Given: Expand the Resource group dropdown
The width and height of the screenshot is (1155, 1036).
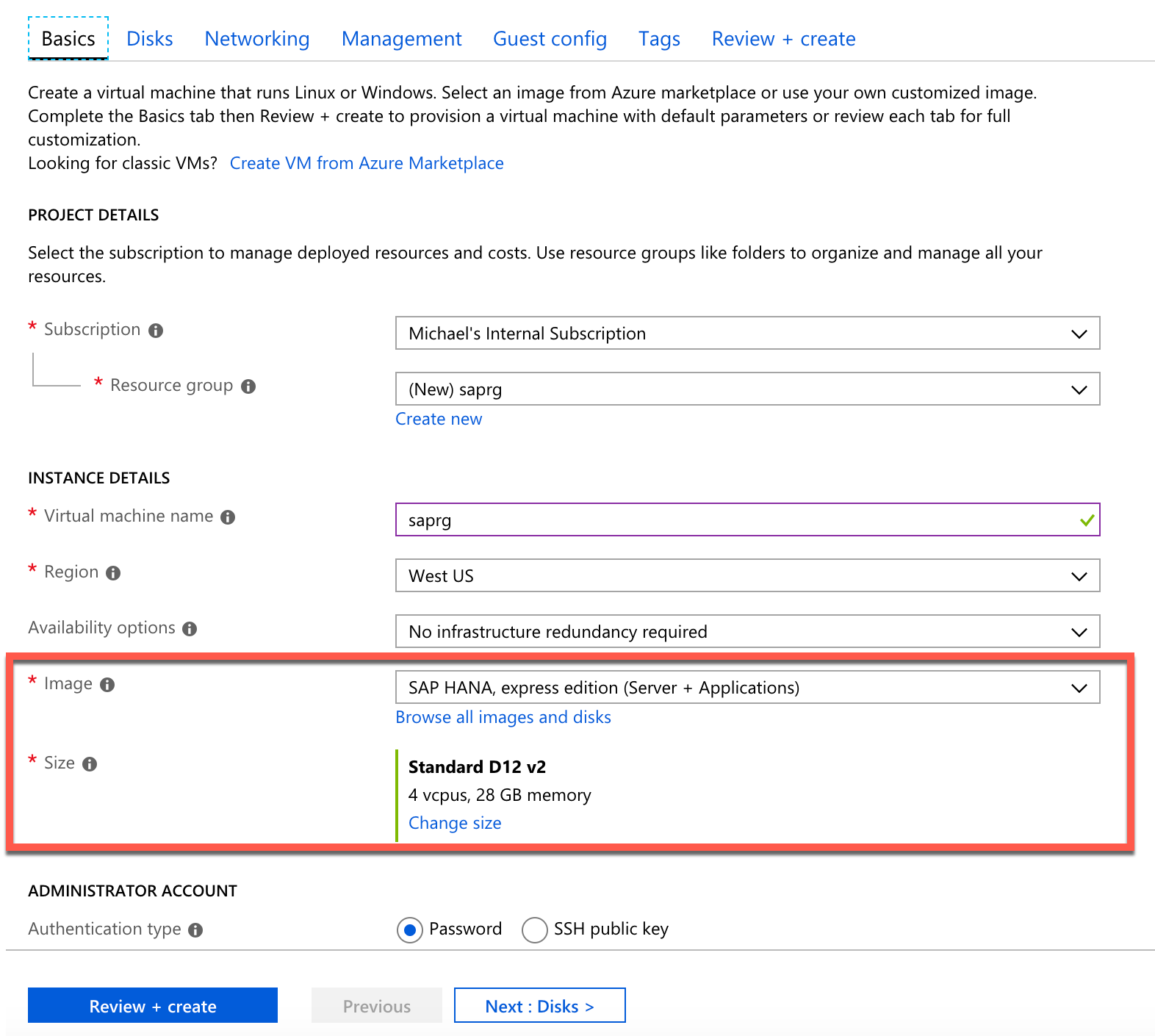Looking at the screenshot, I should click(x=747, y=389).
